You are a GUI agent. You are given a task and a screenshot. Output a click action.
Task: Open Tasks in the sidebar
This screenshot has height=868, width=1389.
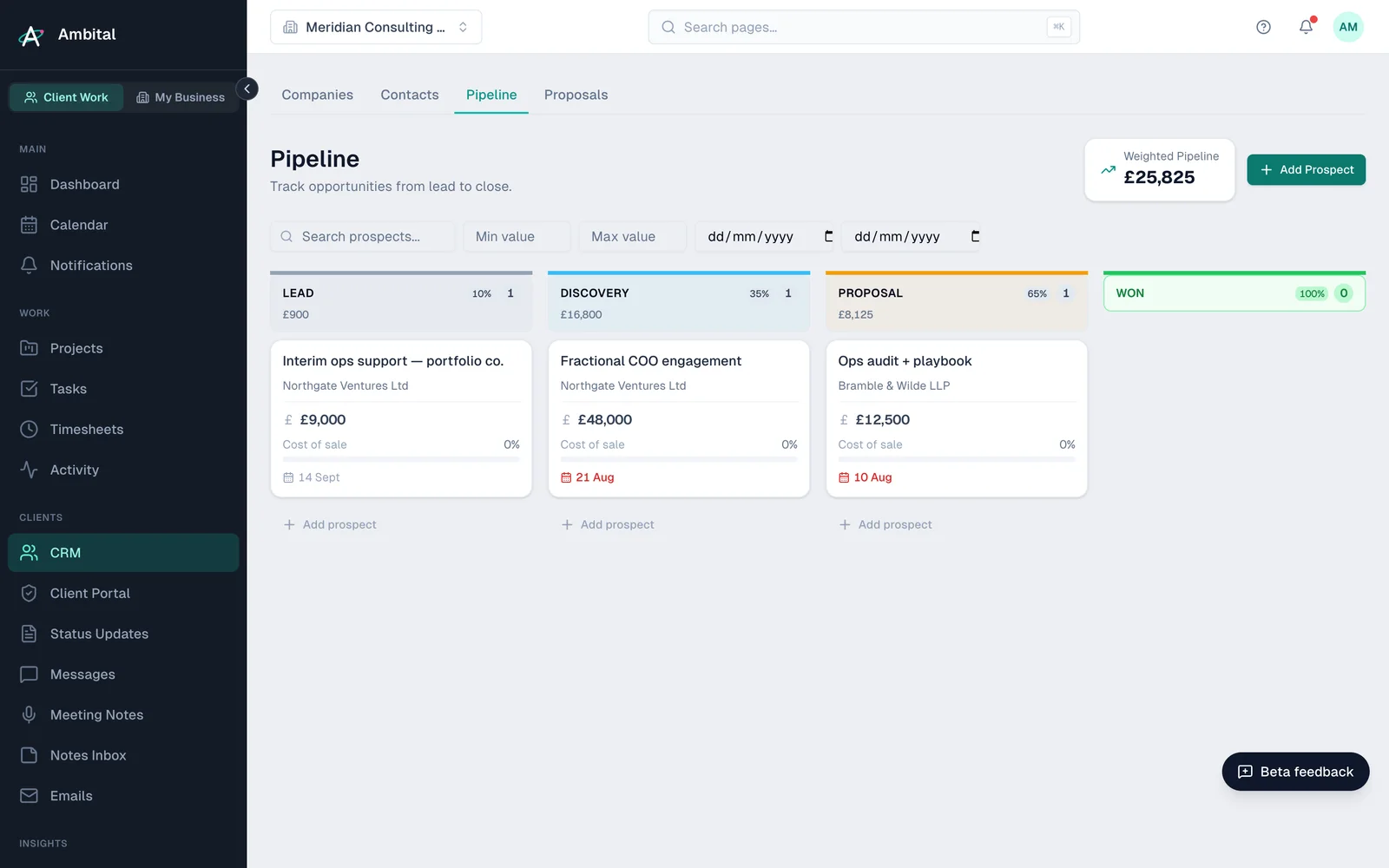[x=123, y=389]
